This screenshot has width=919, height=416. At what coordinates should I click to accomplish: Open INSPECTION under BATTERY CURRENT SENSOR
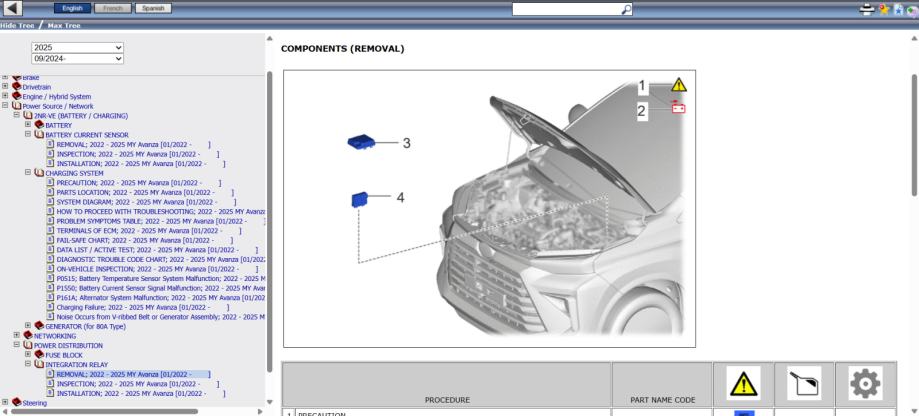(x=138, y=154)
